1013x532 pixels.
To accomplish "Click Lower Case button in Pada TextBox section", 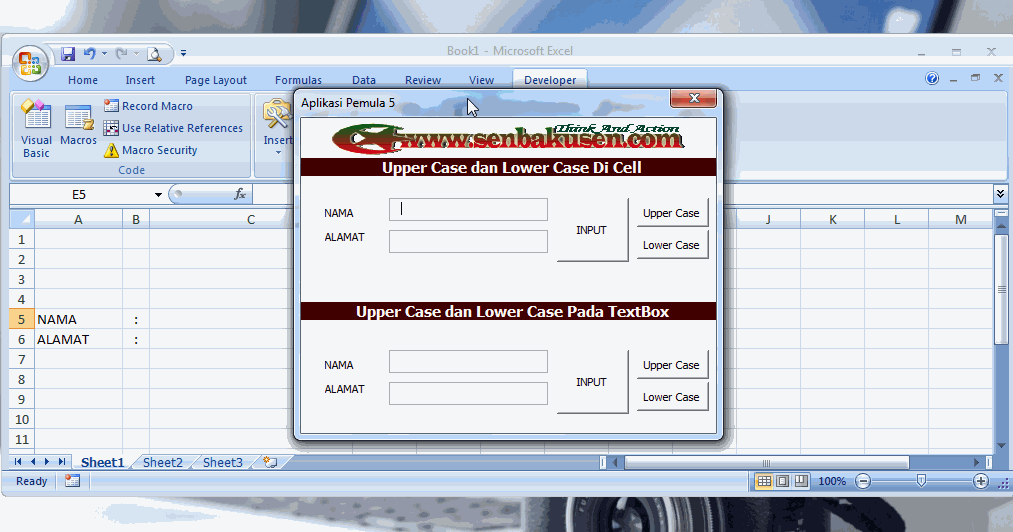I will point(672,397).
